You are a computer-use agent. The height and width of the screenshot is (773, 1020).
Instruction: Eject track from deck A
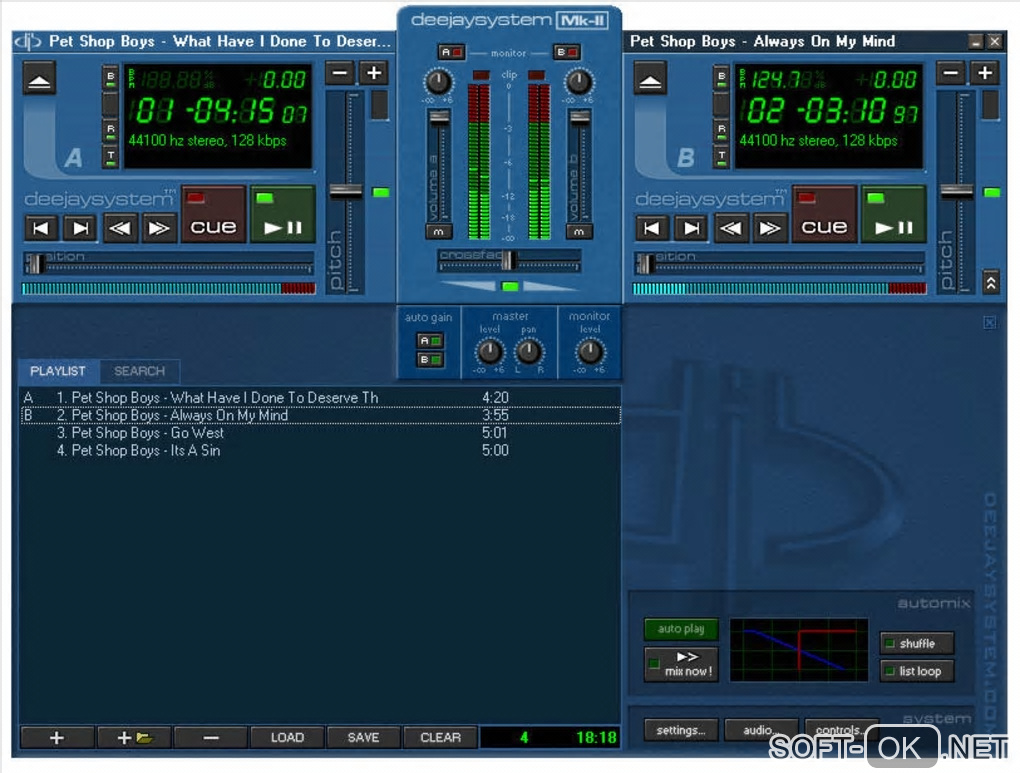click(x=40, y=79)
